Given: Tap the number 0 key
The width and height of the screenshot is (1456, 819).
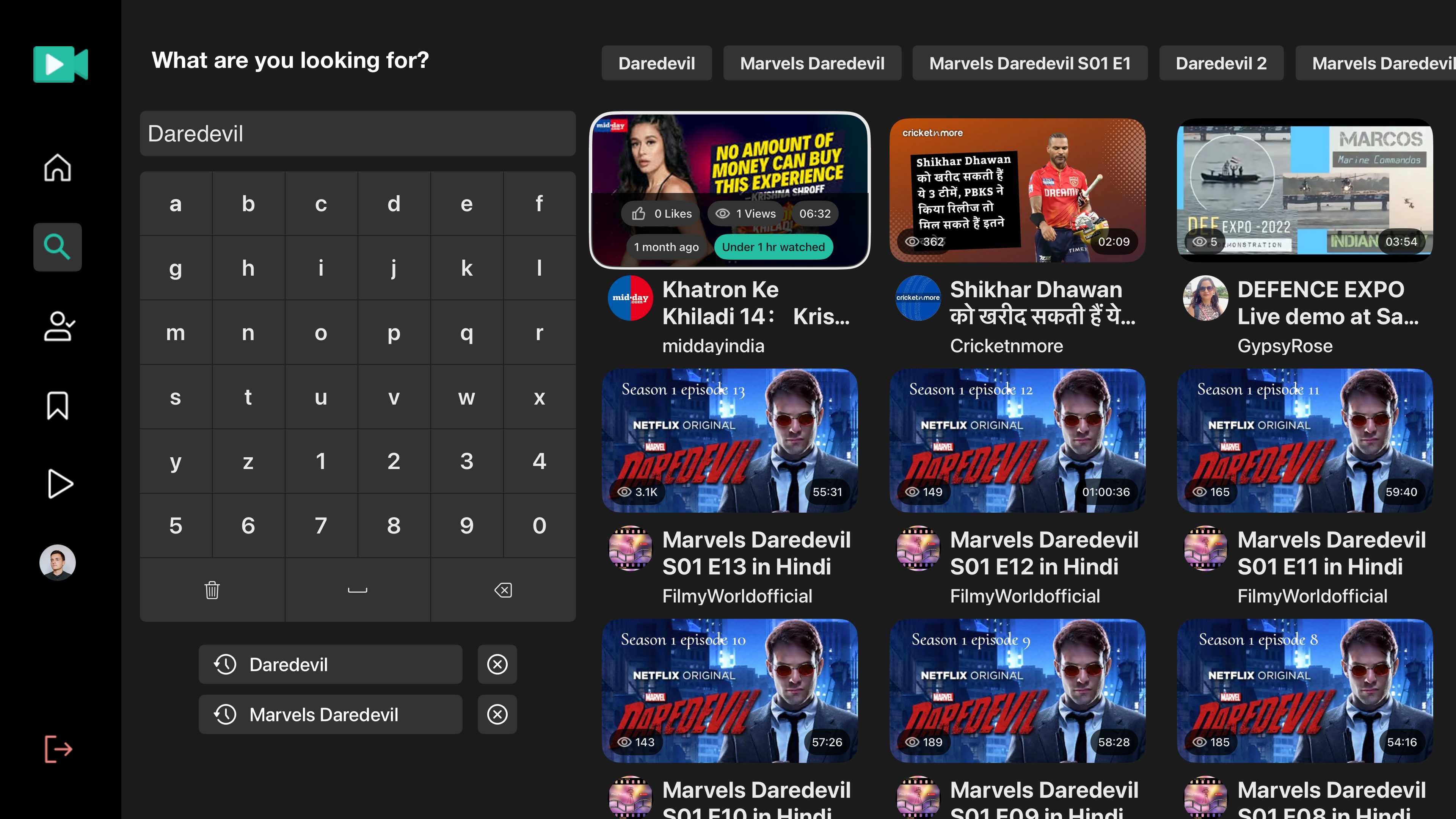Looking at the screenshot, I should point(540,526).
